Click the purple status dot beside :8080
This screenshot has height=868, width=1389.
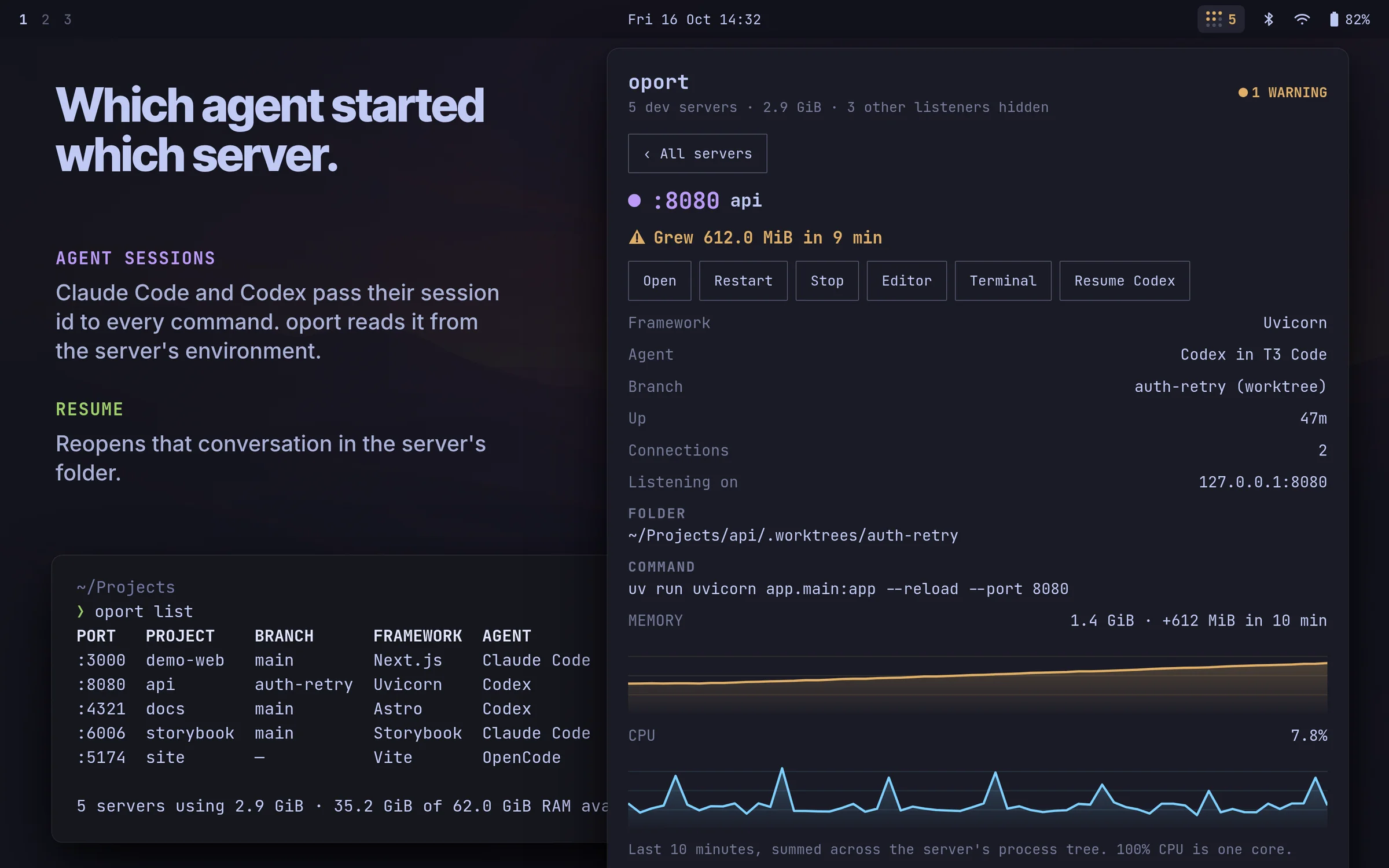[634, 200]
